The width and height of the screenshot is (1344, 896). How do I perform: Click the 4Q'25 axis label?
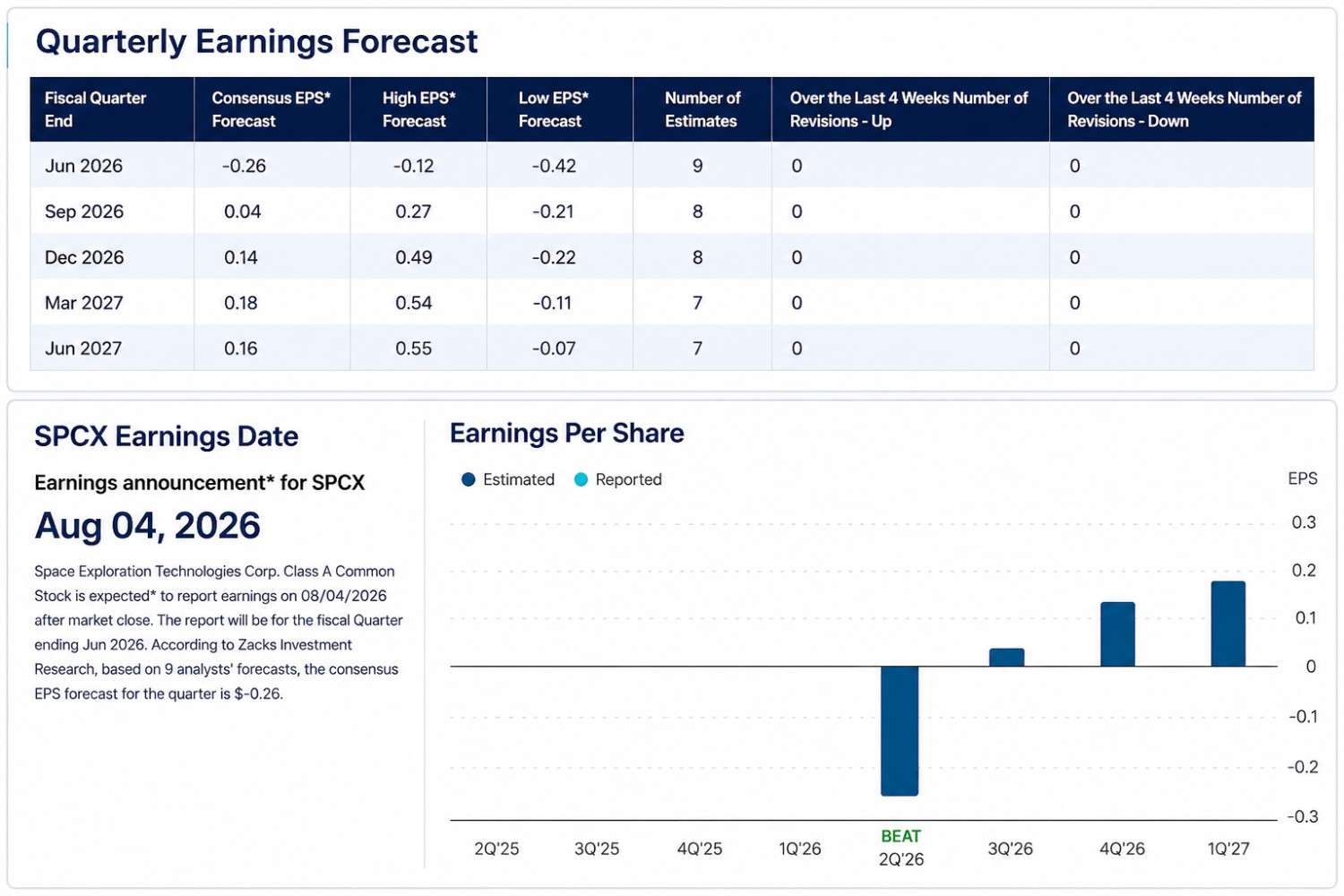coord(699,849)
